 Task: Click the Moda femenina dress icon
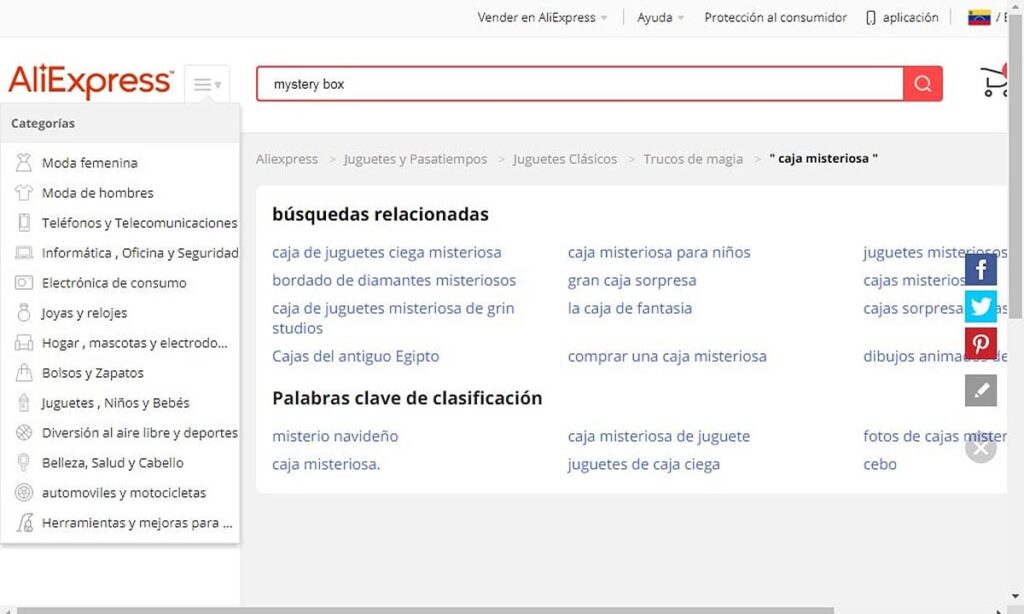tap(24, 163)
